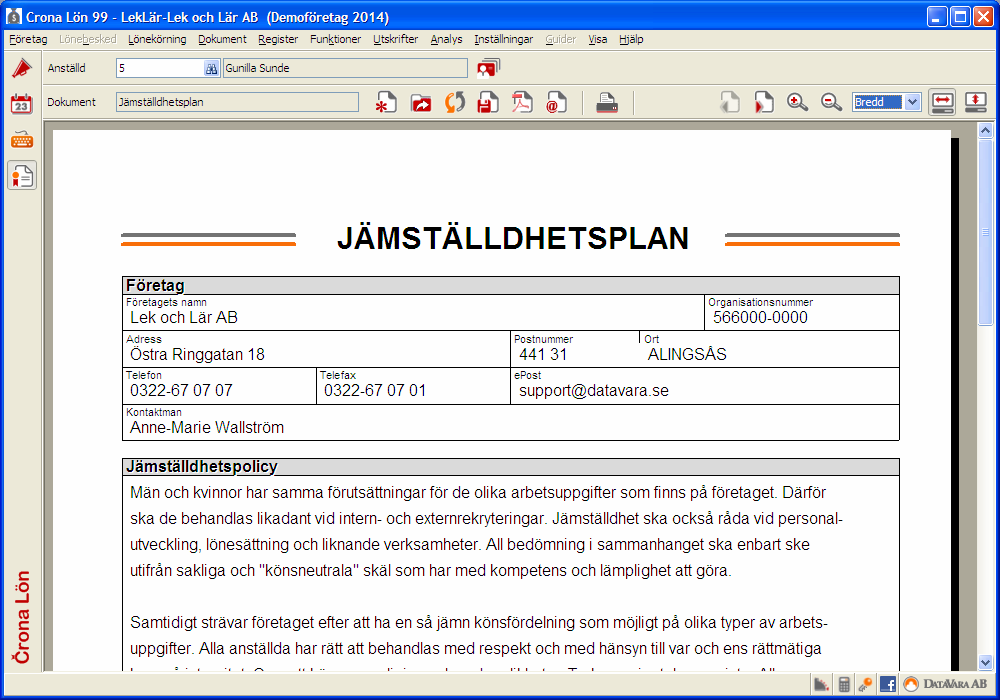Click the Dokument Jämställdhetsplan field
The width and height of the screenshot is (1000, 700).
(237, 102)
